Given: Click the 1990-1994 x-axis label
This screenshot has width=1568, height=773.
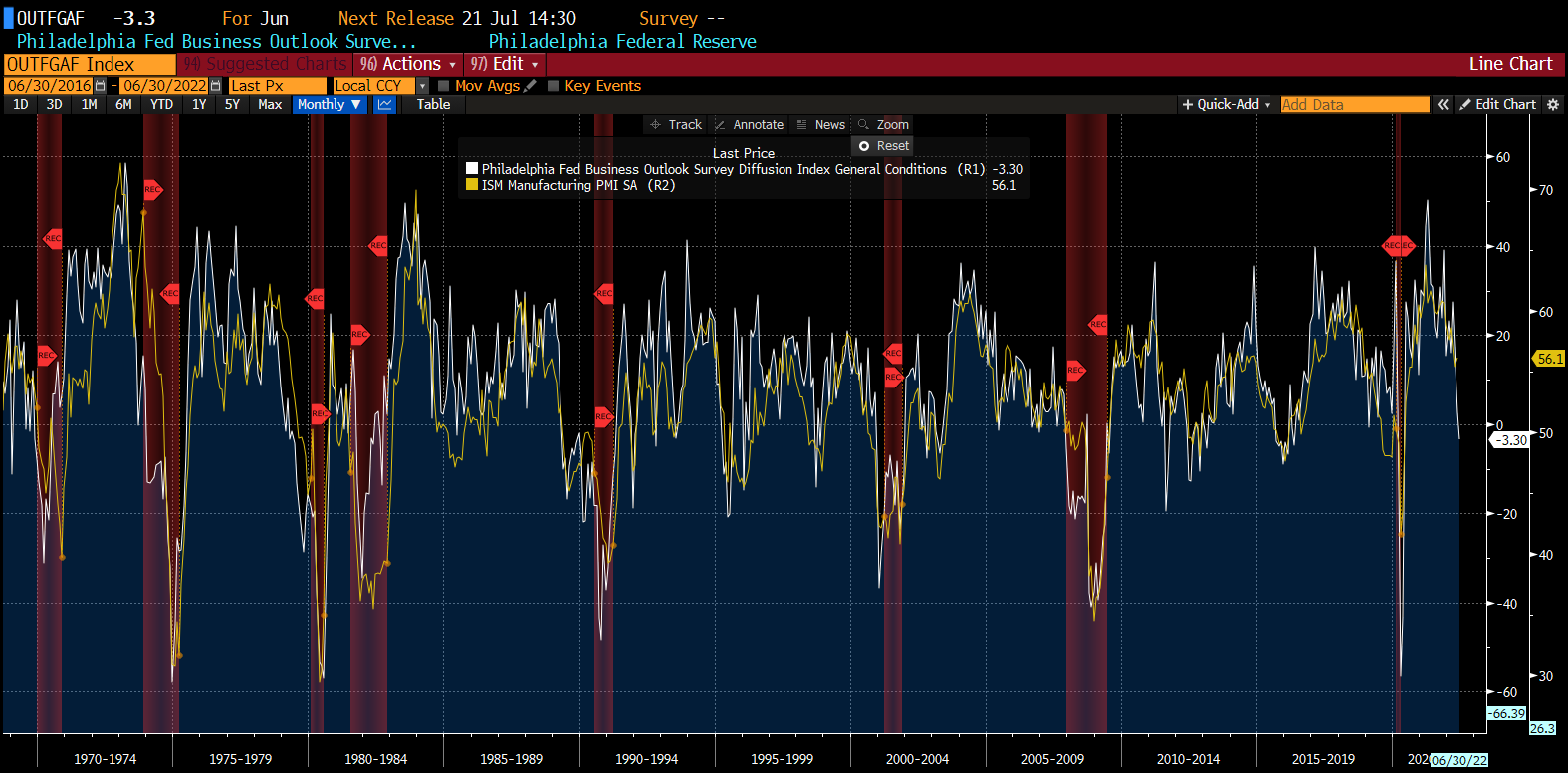Looking at the screenshot, I should click(x=646, y=759).
